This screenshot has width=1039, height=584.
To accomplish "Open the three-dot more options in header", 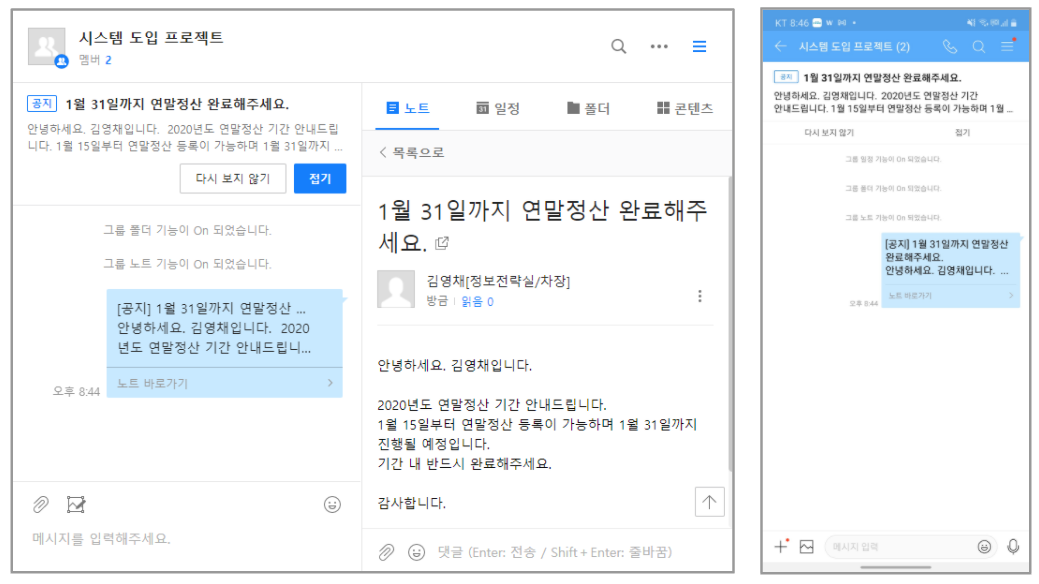I will pos(659,46).
